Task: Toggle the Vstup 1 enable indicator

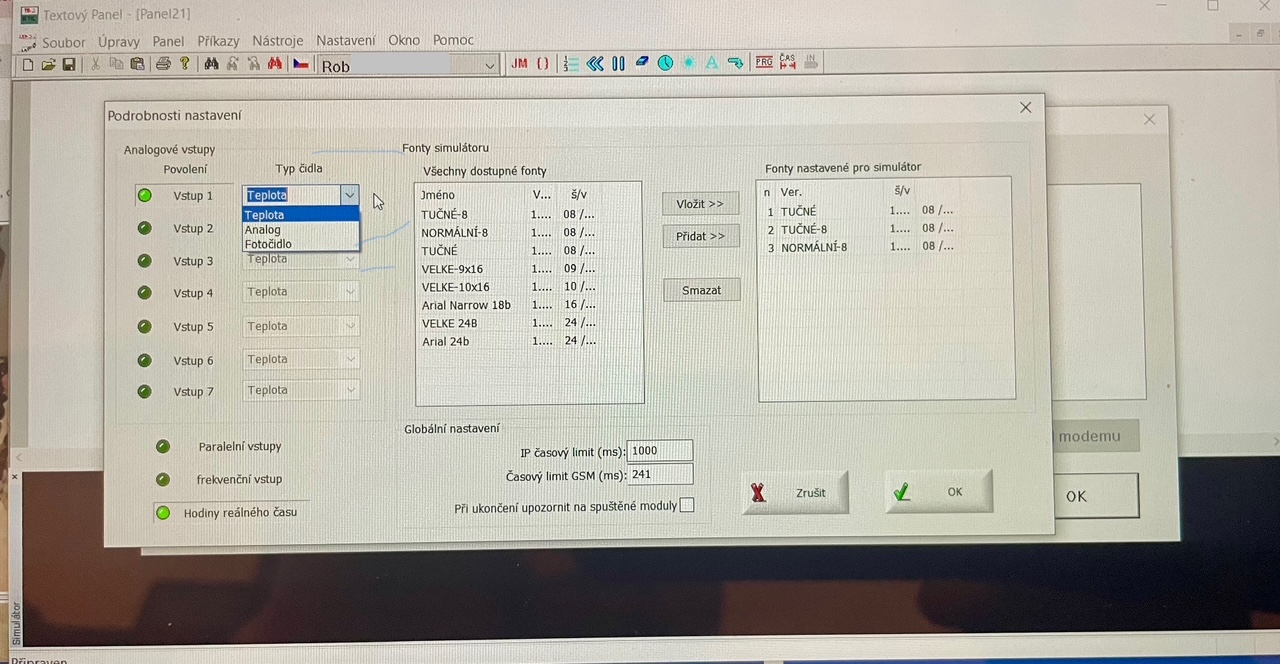Action: pyautogui.click(x=145, y=195)
